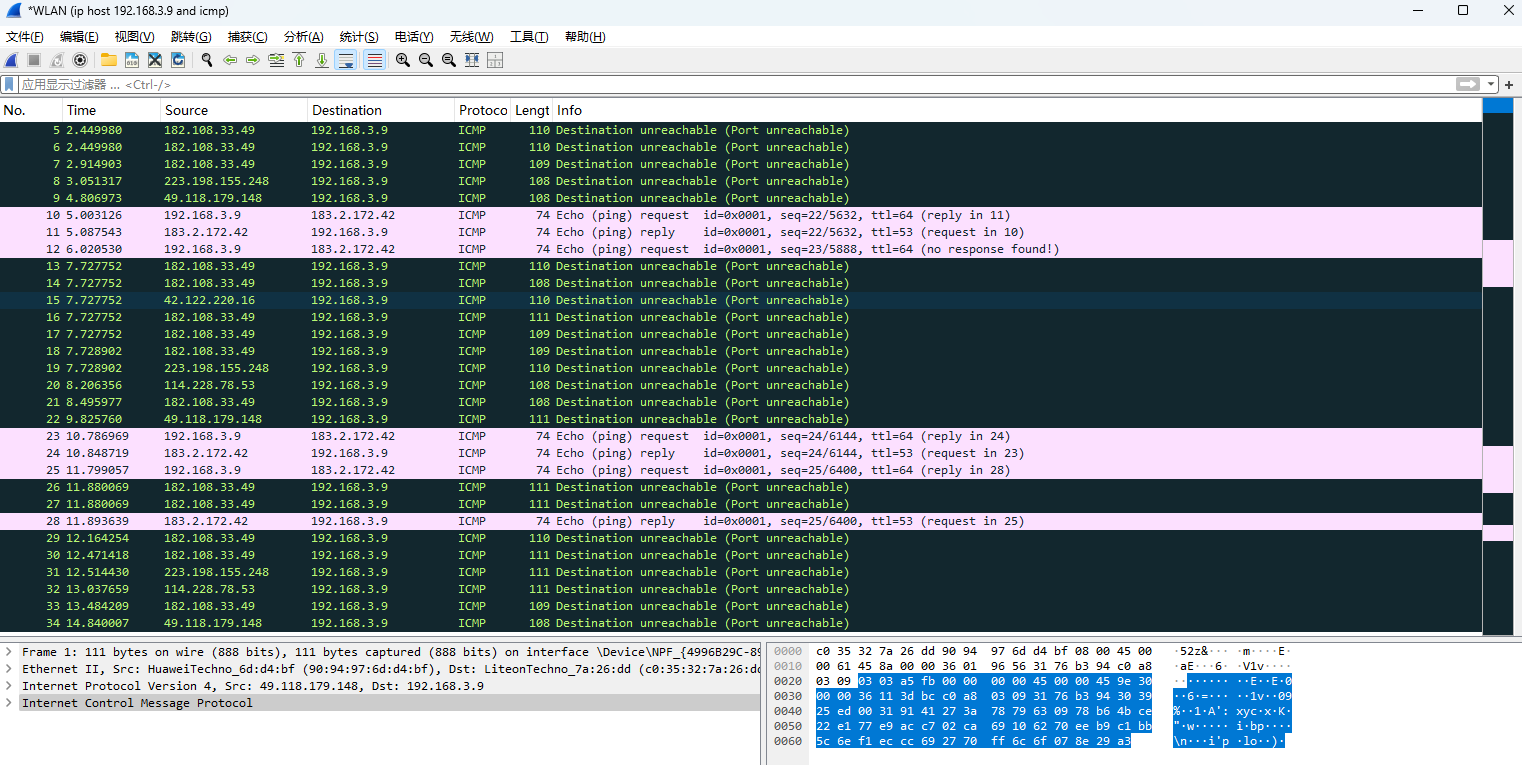Expand Internet Protocol Version 4 details

click(x=9, y=686)
